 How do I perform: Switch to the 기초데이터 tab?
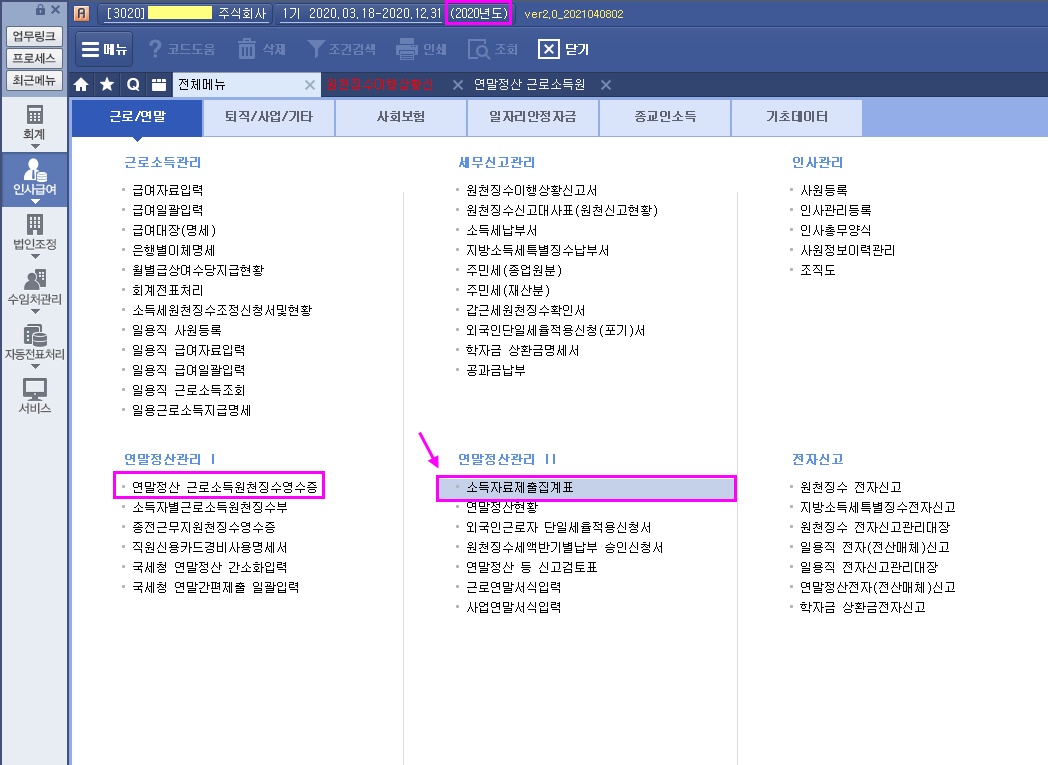pyautogui.click(x=797, y=117)
